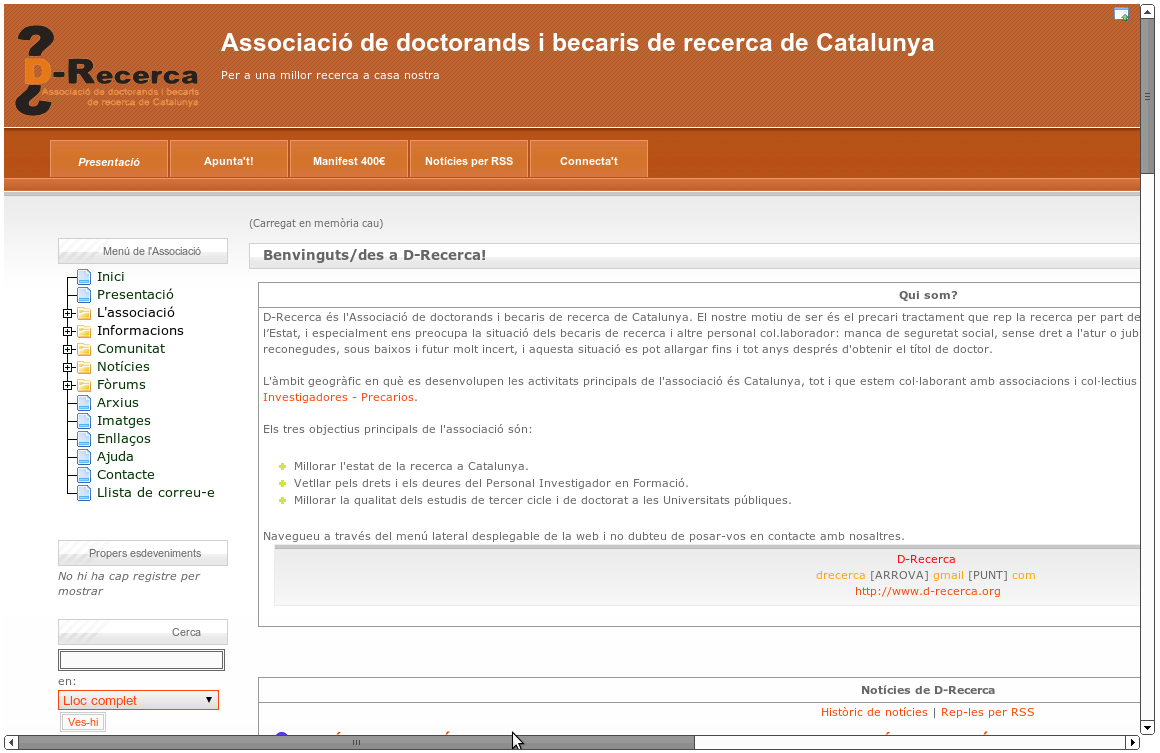Viewport: 1160px width, 753px height.
Task: Open the Lloc complet dropdown
Action: (138, 700)
